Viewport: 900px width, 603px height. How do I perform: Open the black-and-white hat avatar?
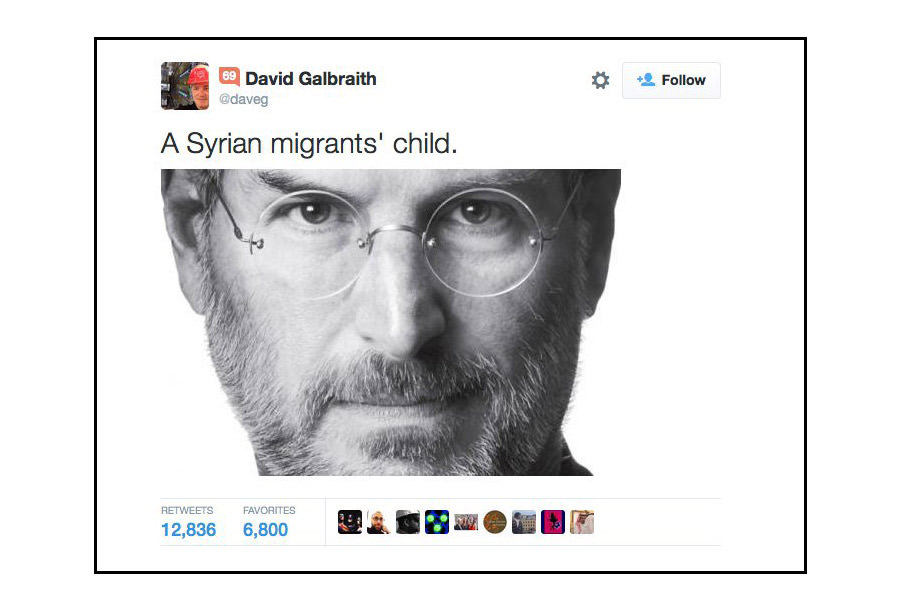click(408, 522)
